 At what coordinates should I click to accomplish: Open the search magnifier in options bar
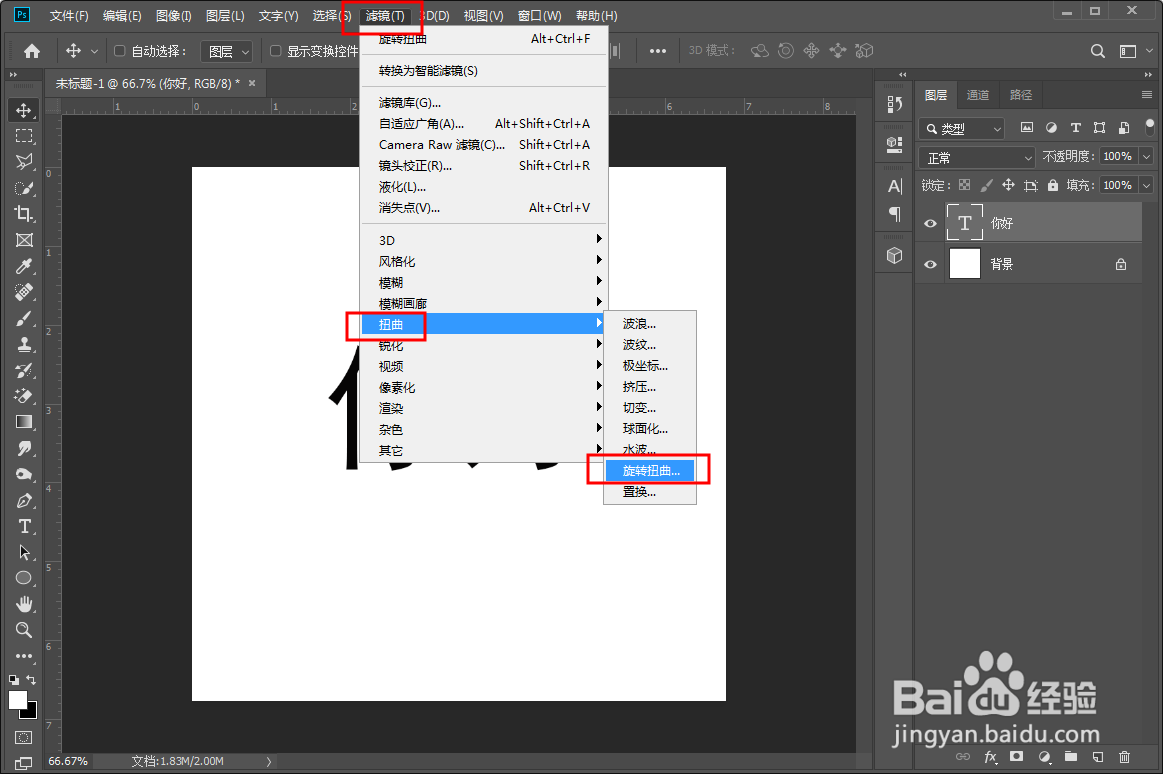coord(1098,50)
